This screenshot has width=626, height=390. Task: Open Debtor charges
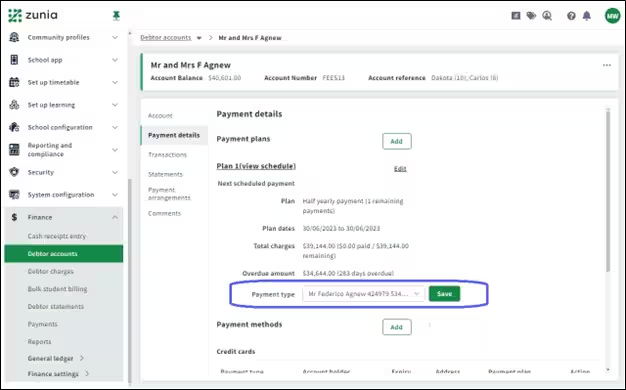click(51, 271)
